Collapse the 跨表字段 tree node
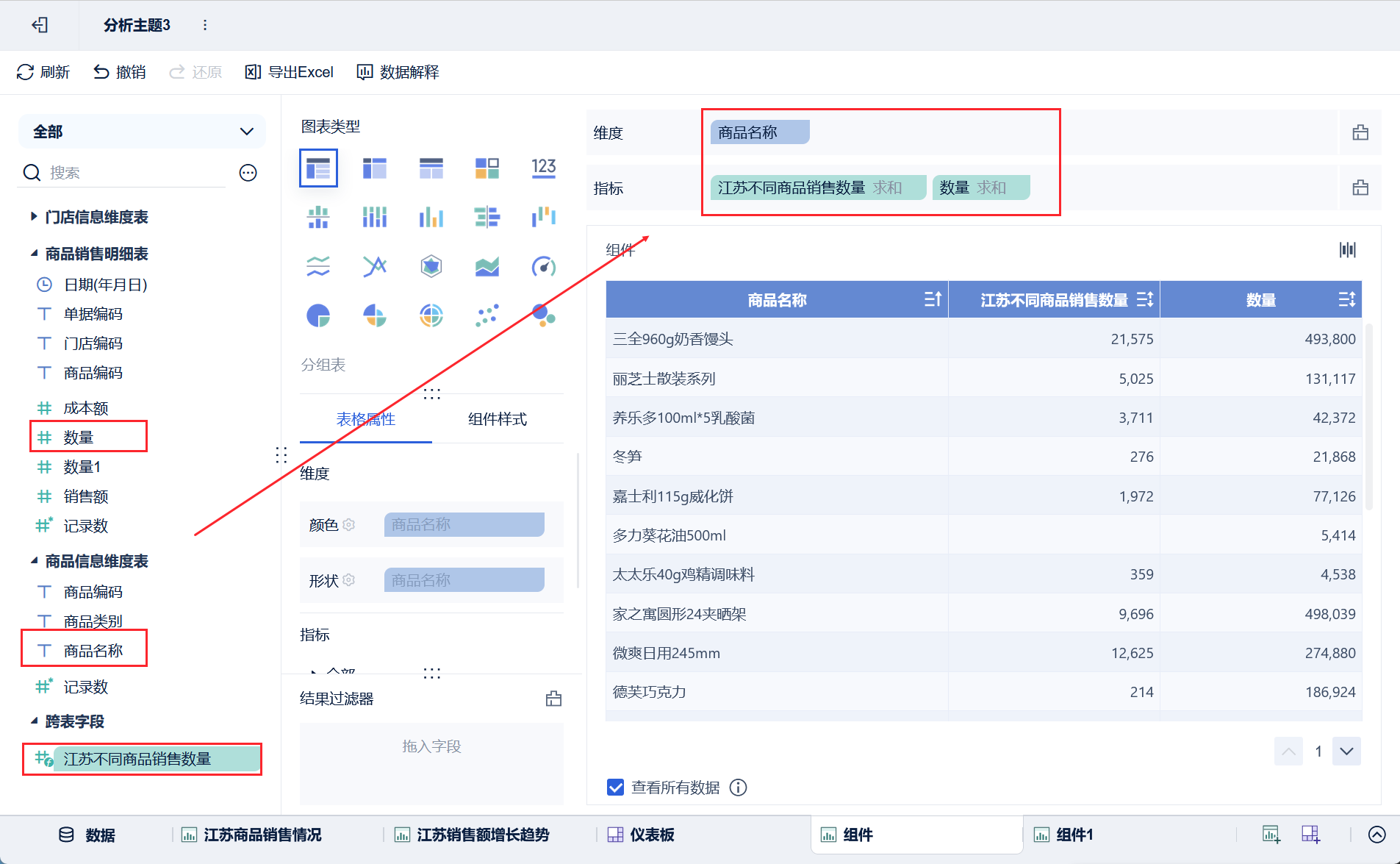1400x864 pixels. tap(34, 721)
